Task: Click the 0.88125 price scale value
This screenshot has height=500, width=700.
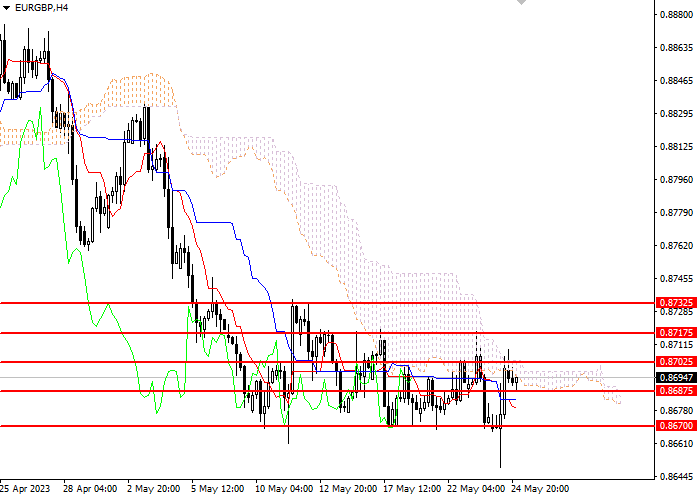Action: pos(676,147)
